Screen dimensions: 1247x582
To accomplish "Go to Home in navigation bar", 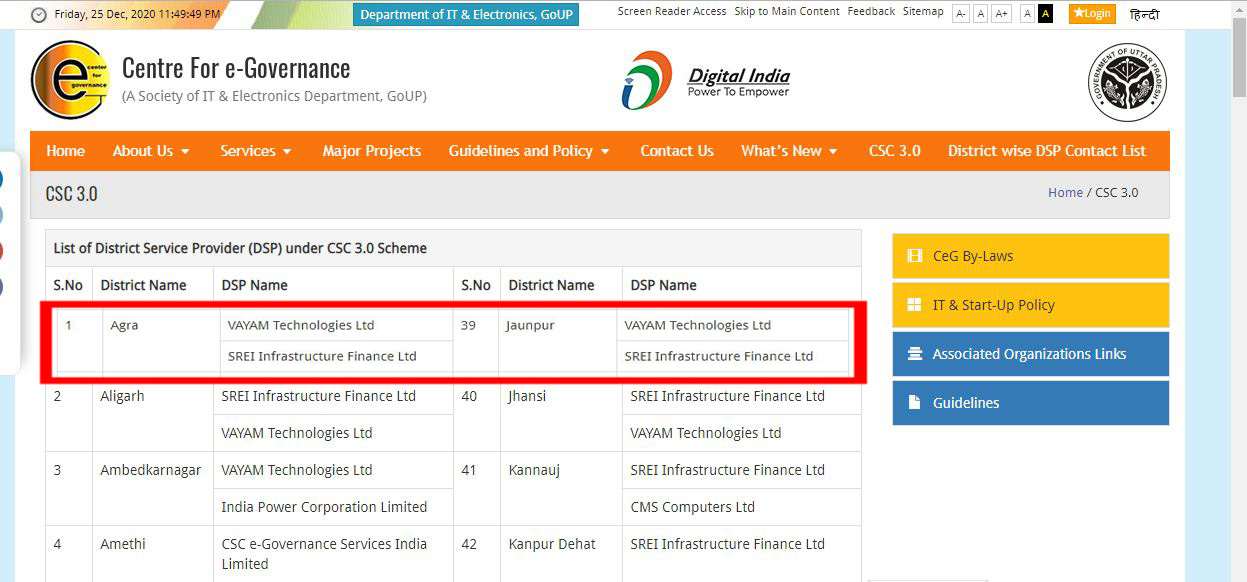I will (65, 151).
